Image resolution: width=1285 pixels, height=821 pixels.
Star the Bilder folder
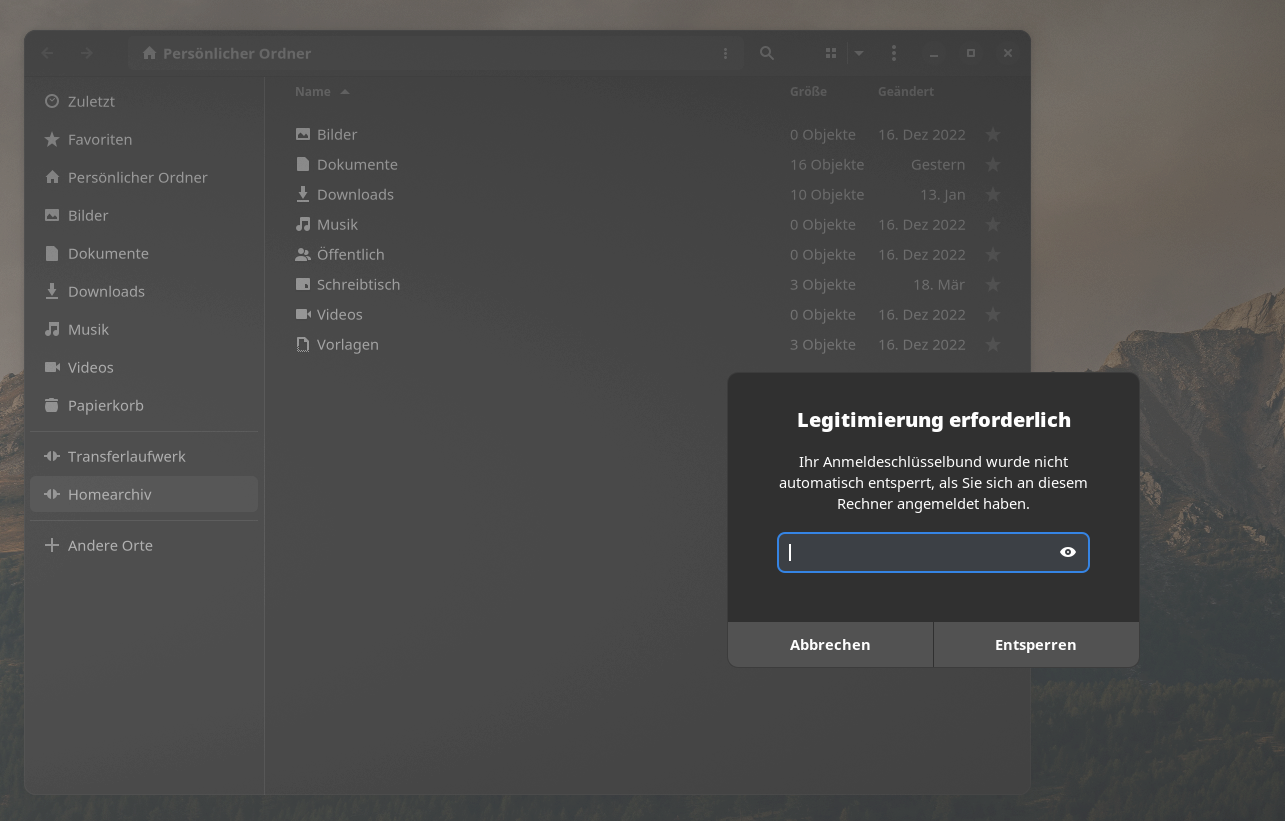tap(993, 134)
